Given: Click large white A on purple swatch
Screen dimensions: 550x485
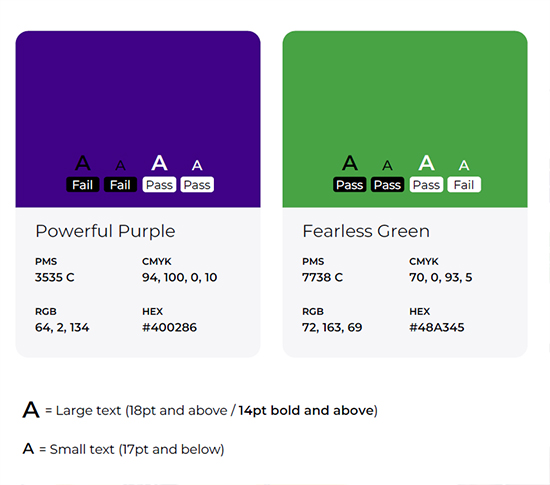Looking at the screenshot, I should [x=159, y=163].
